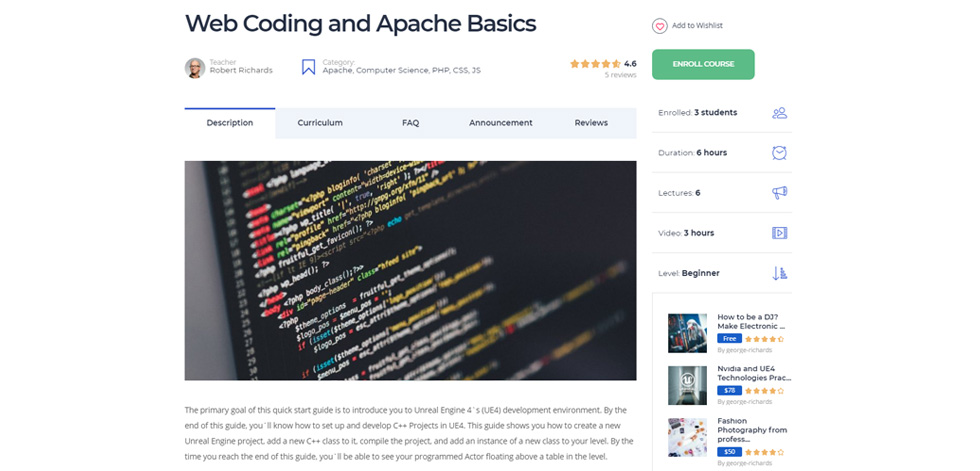The height and width of the screenshot is (471, 980).
Task: Click Add to Wishlist link
Action: click(x=698, y=26)
